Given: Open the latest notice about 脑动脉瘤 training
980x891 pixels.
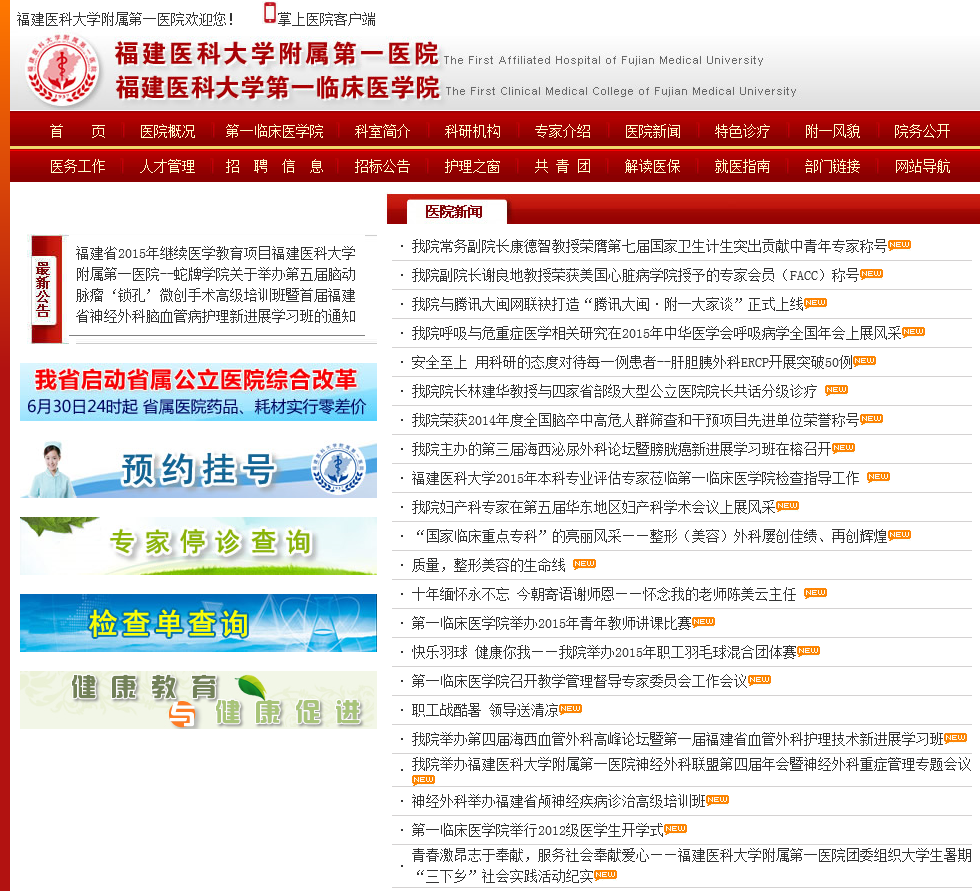Looking at the screenshot, I should click(x=216, y=285).
